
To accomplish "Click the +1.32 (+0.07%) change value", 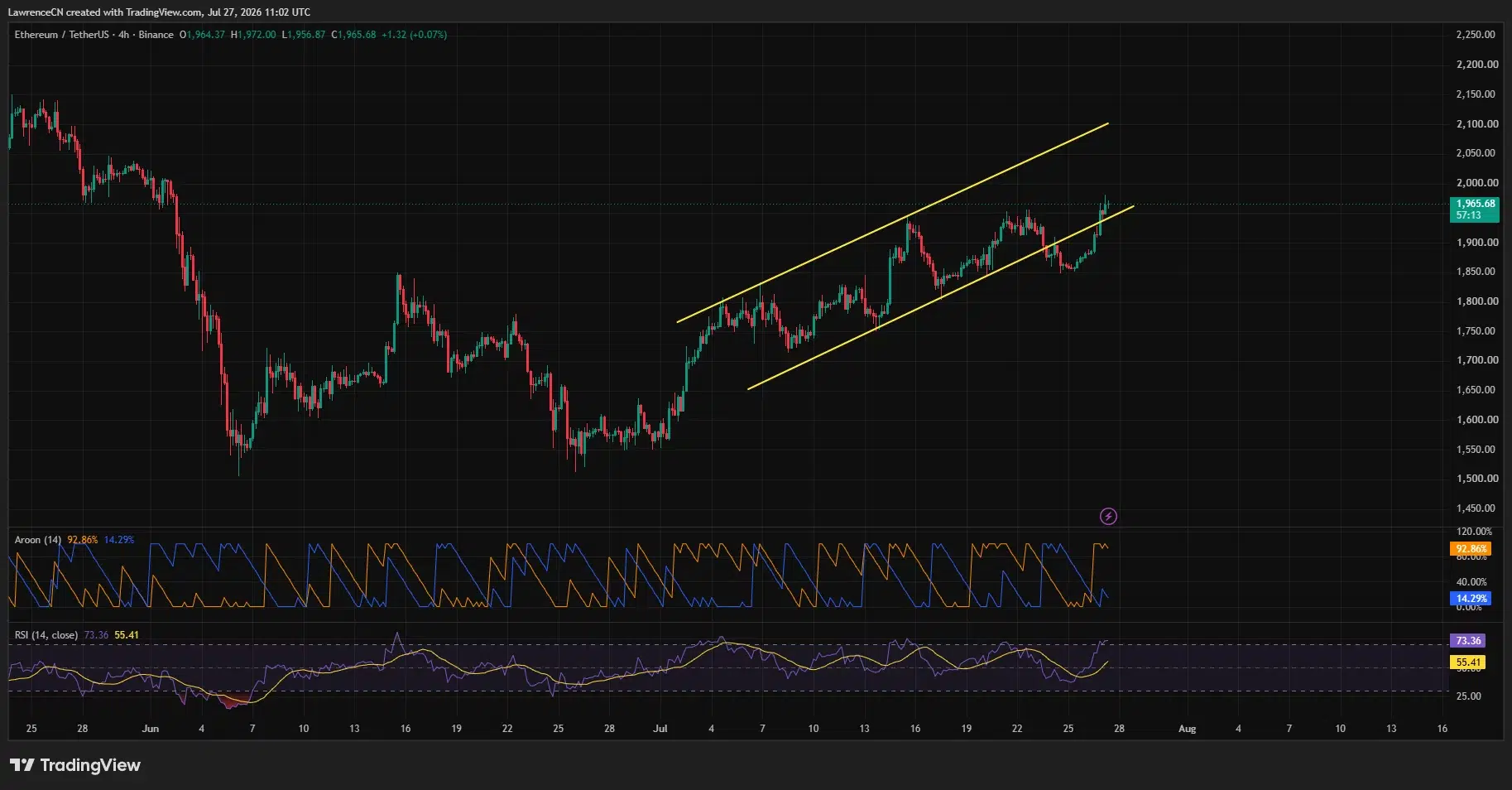I will click(414, 35).
